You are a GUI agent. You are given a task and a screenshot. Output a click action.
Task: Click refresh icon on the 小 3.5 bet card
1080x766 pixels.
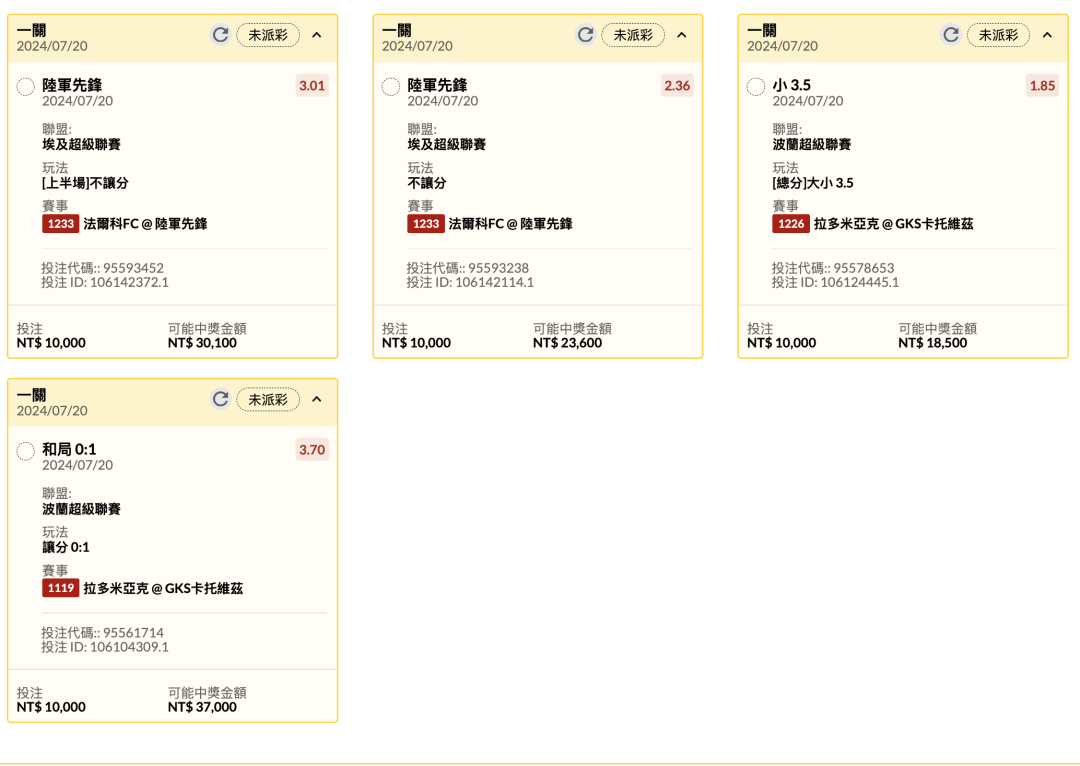951,35
